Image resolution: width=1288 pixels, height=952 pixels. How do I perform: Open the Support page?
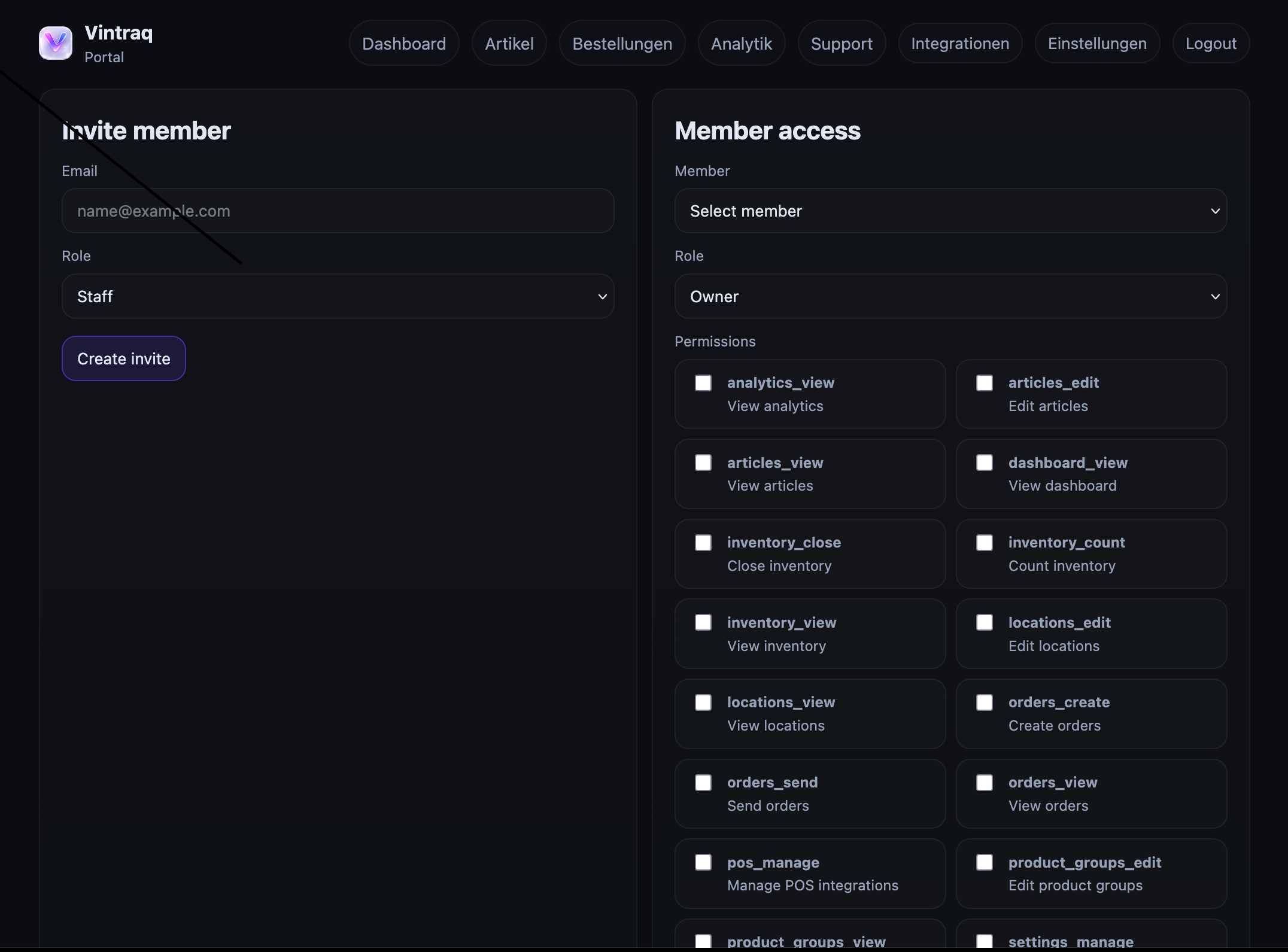[841, 44]
